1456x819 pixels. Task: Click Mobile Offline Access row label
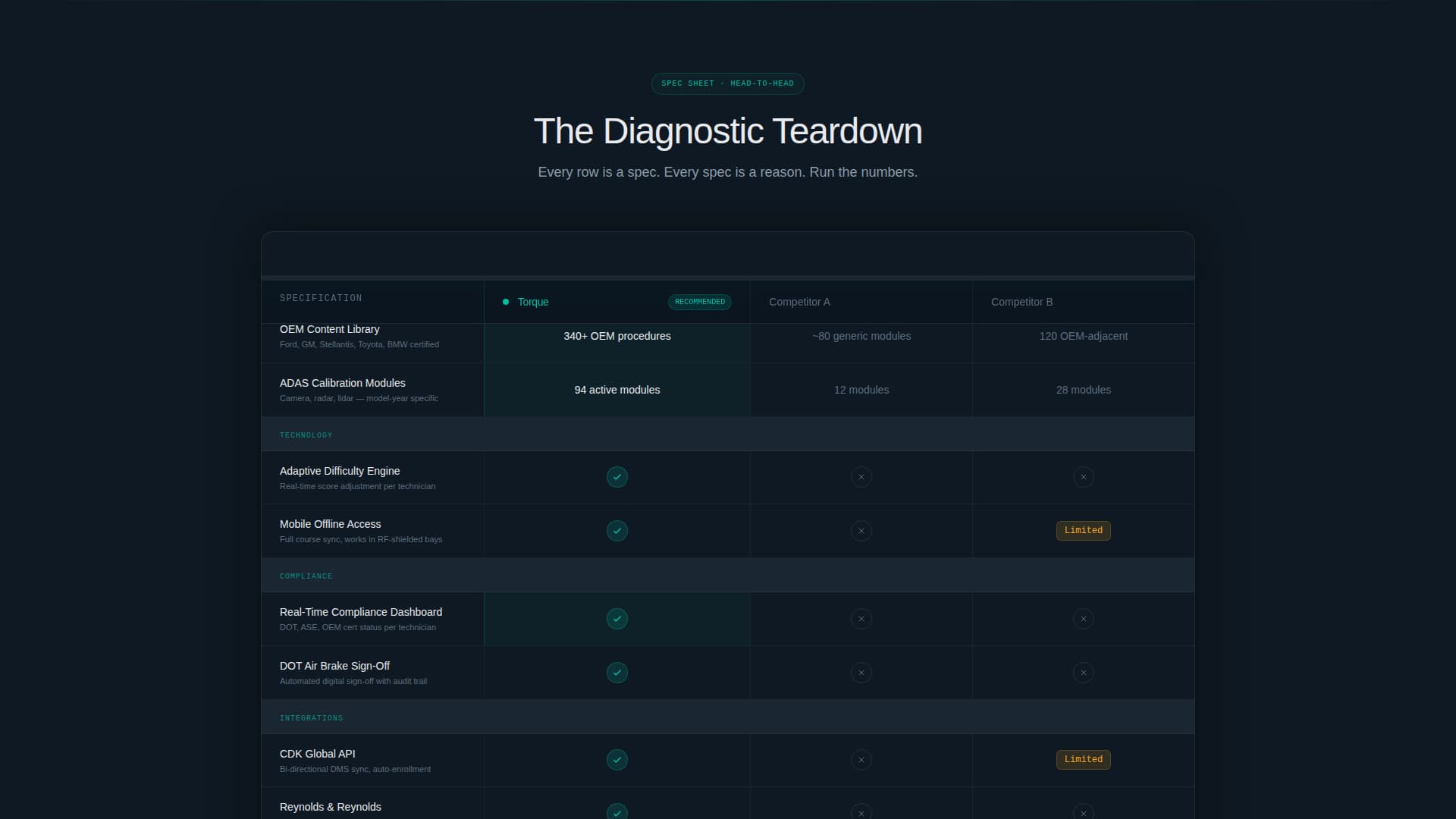pyautogui.click(x=331, y=524)
